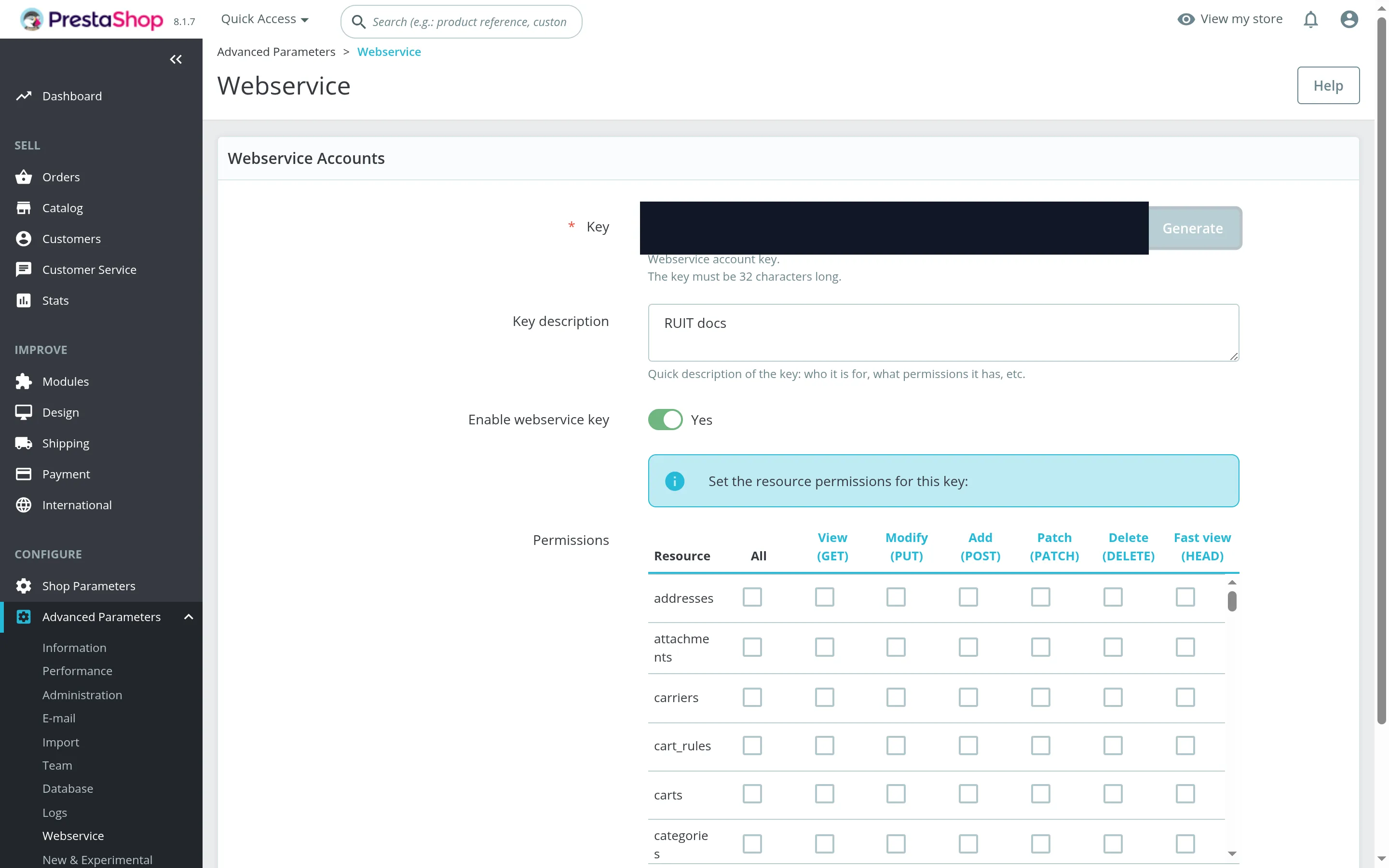The height and width of the screenshot is (868, 1389).
Task: Open the Database submenu item
Action: tap(68, 789)
